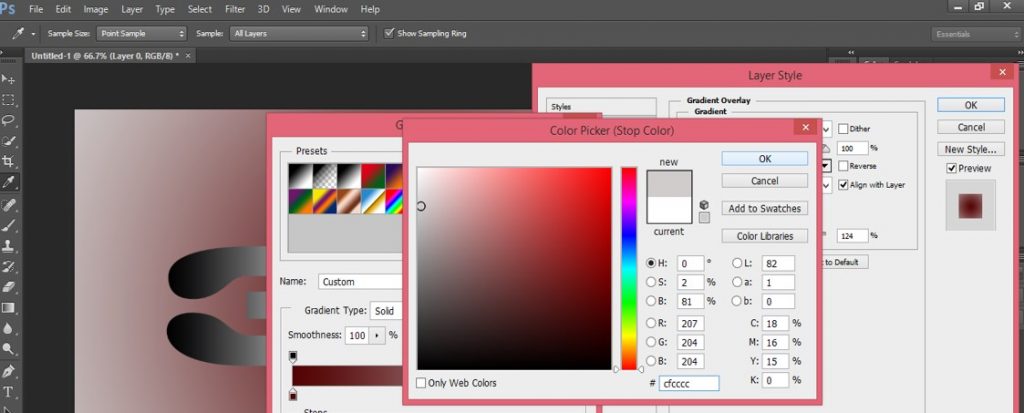Open the Window menu
The height and width of the screenshot is (413, 1024).
[x=332, y=9]
